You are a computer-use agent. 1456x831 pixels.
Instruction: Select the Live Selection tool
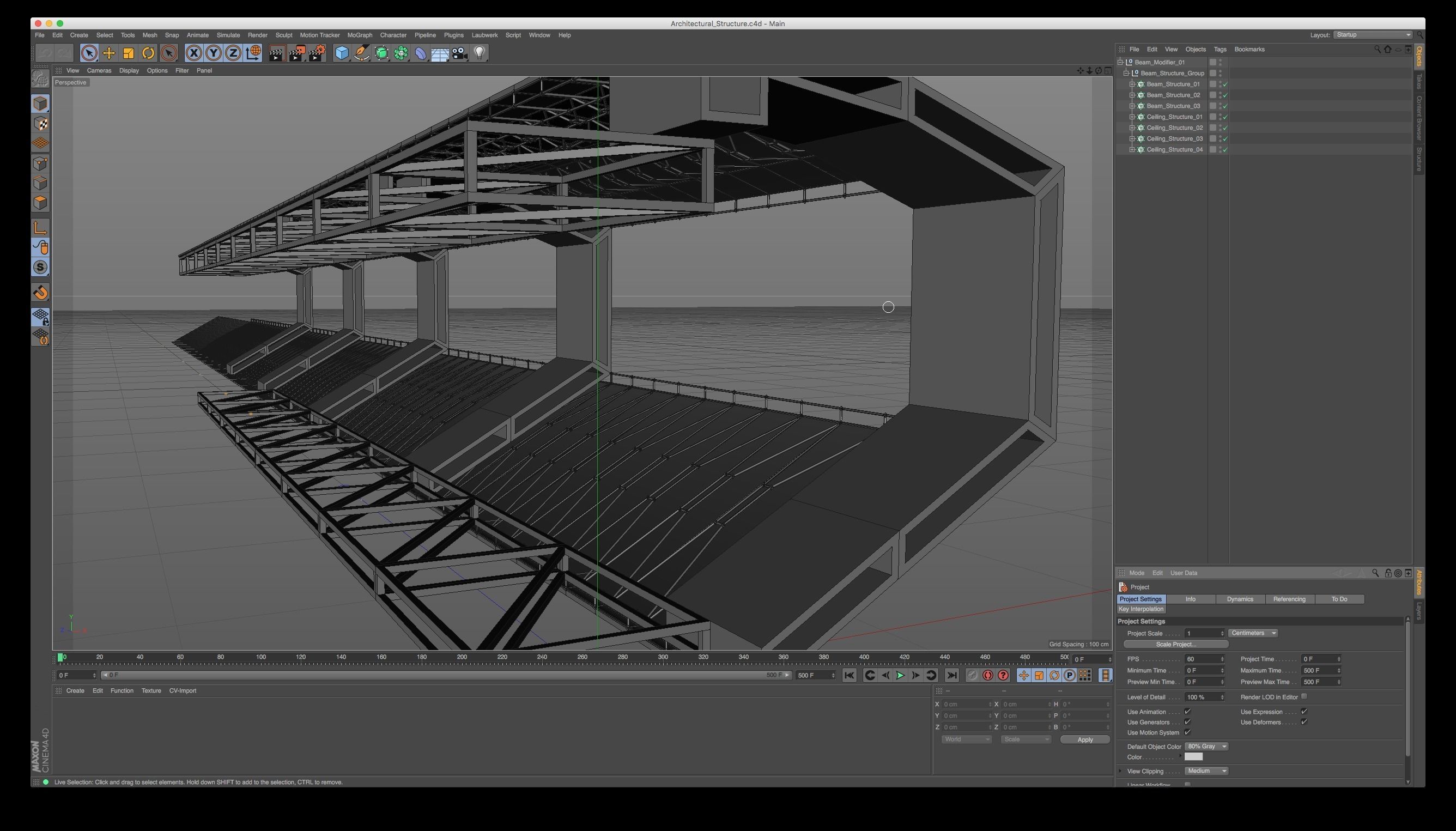click(x=88, y=53)
